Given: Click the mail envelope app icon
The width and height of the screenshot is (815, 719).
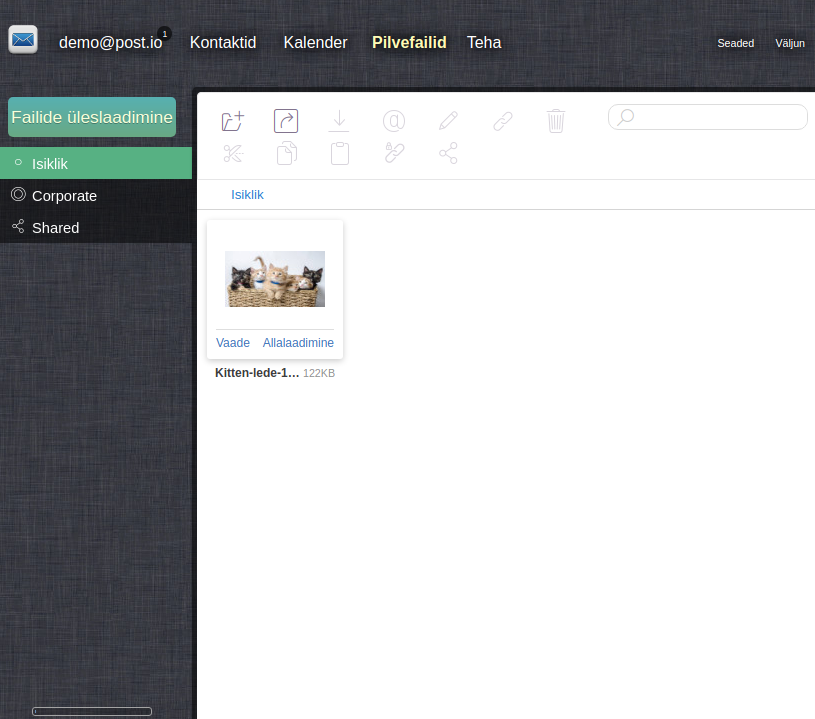Looking at the screenshot, I should click(x=23, y=40).
